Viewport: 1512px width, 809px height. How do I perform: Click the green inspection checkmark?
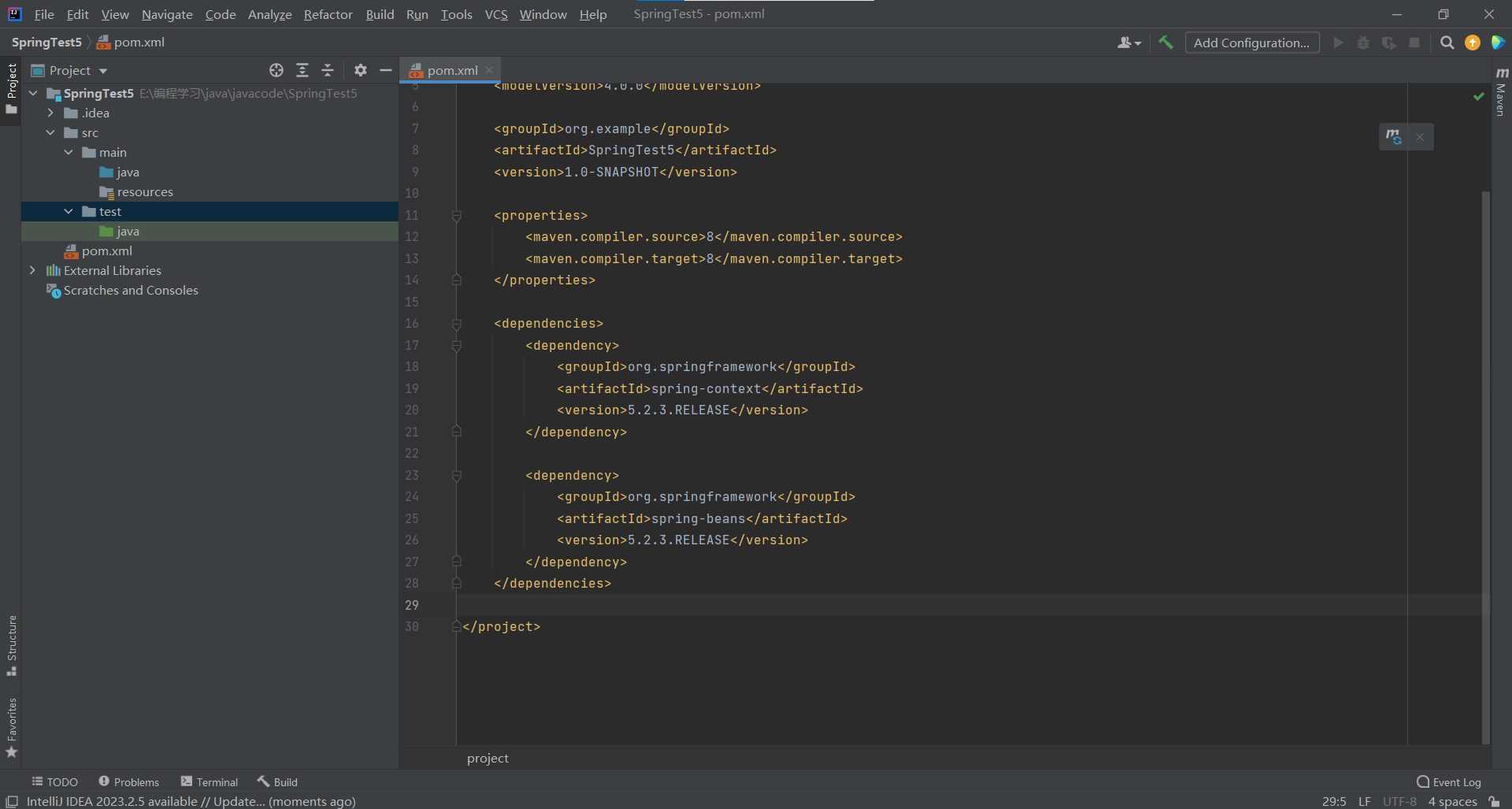coord(1478,96)
